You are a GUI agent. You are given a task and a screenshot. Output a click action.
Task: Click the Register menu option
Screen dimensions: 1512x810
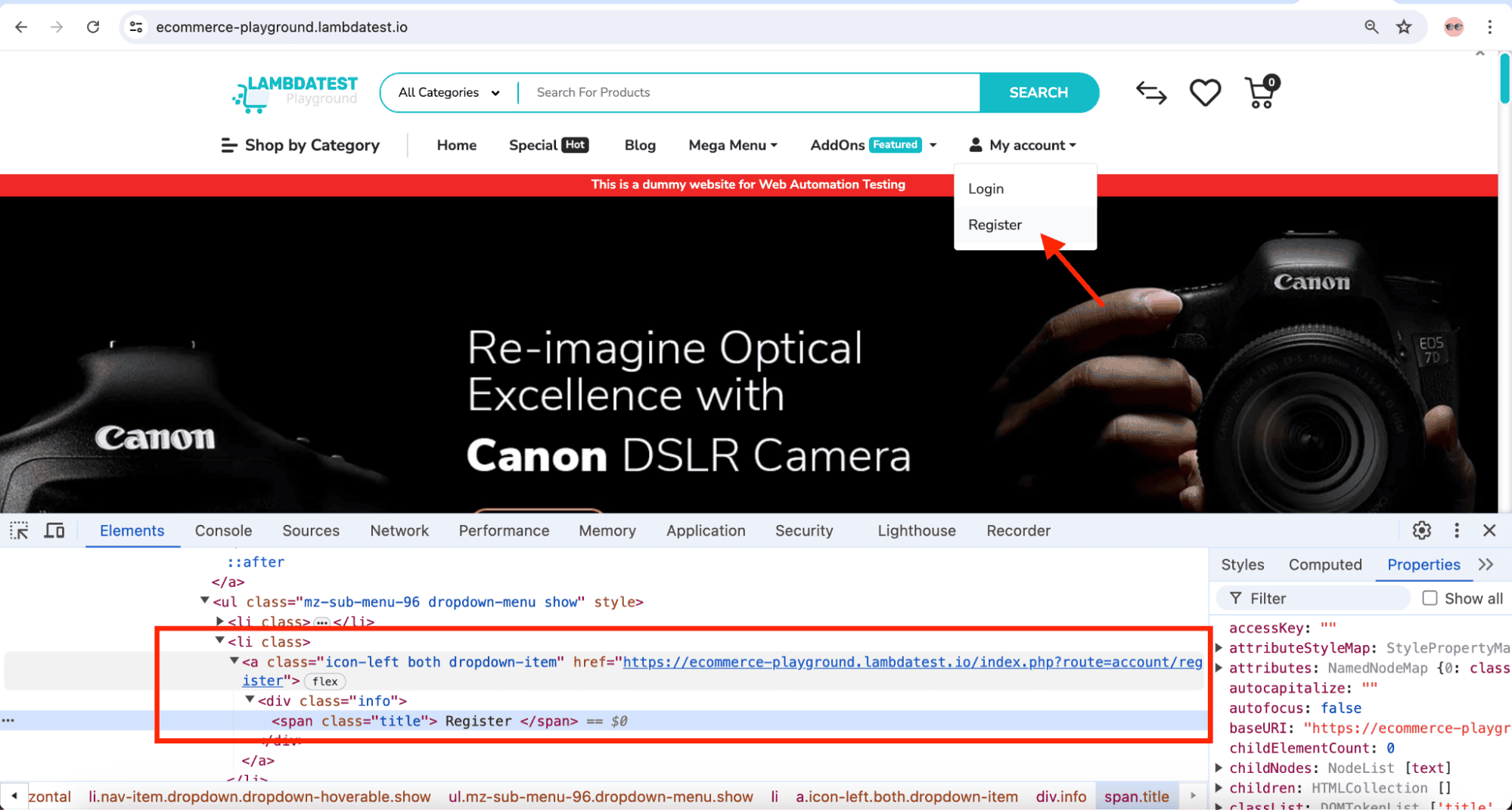pos(995,225)
